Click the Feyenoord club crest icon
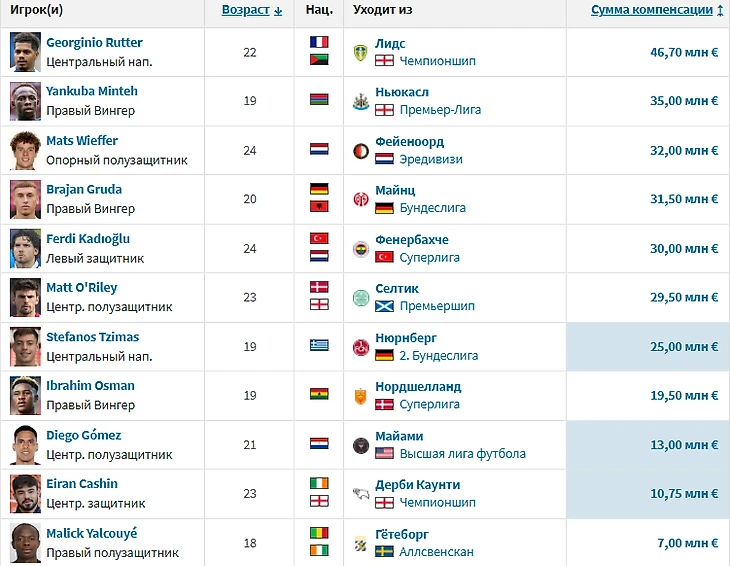730x566 pixels. (361, 150)
